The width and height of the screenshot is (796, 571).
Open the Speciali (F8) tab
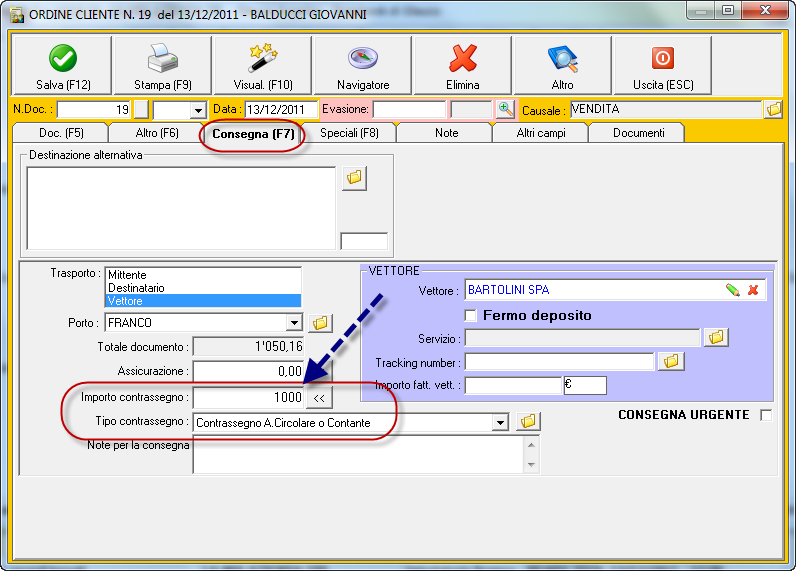[349, 133]
